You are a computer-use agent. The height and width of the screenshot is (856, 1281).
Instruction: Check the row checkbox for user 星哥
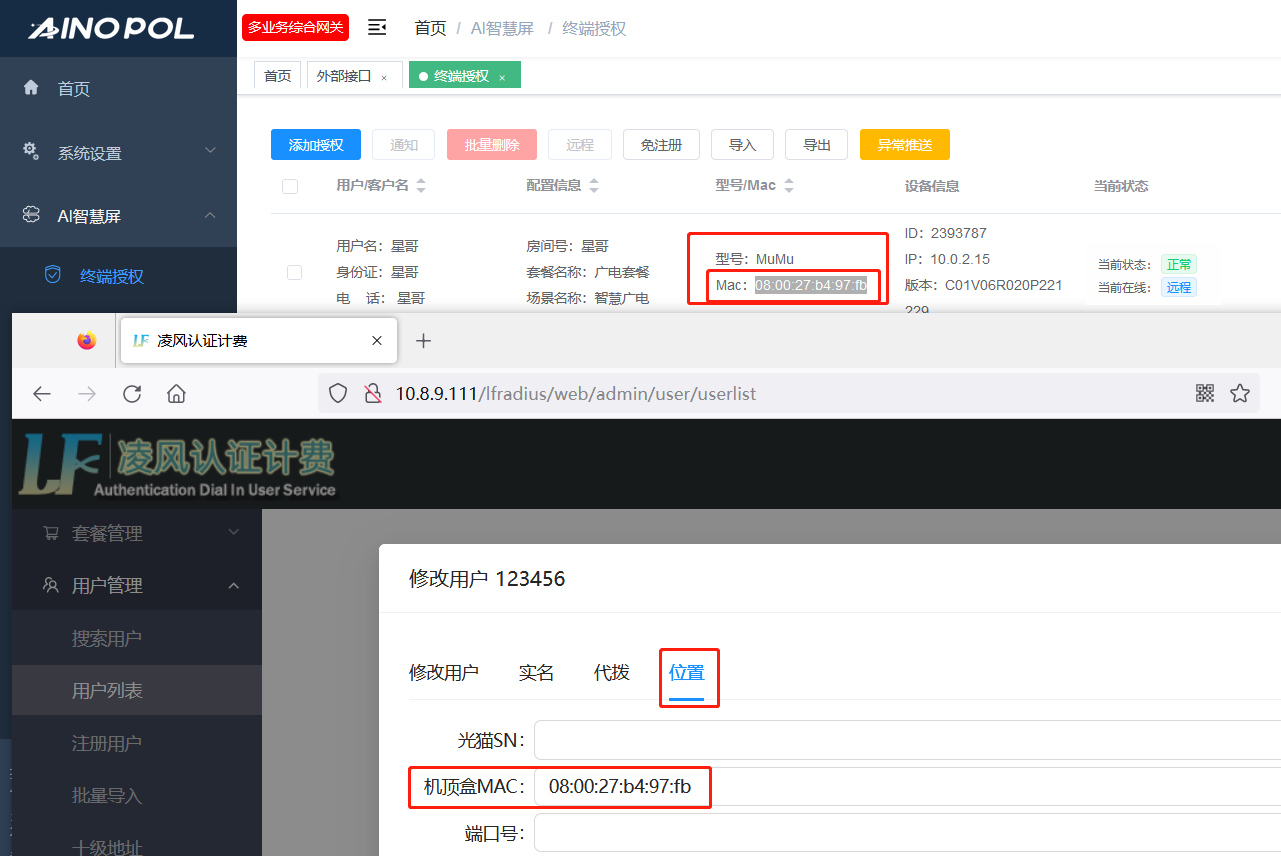[294, 272]
